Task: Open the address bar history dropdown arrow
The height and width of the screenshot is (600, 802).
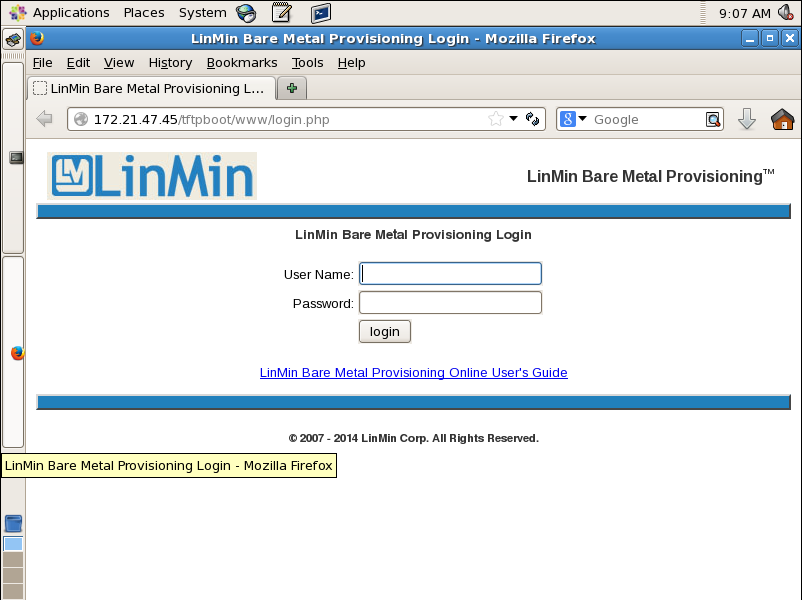Action: pos(514,119)
